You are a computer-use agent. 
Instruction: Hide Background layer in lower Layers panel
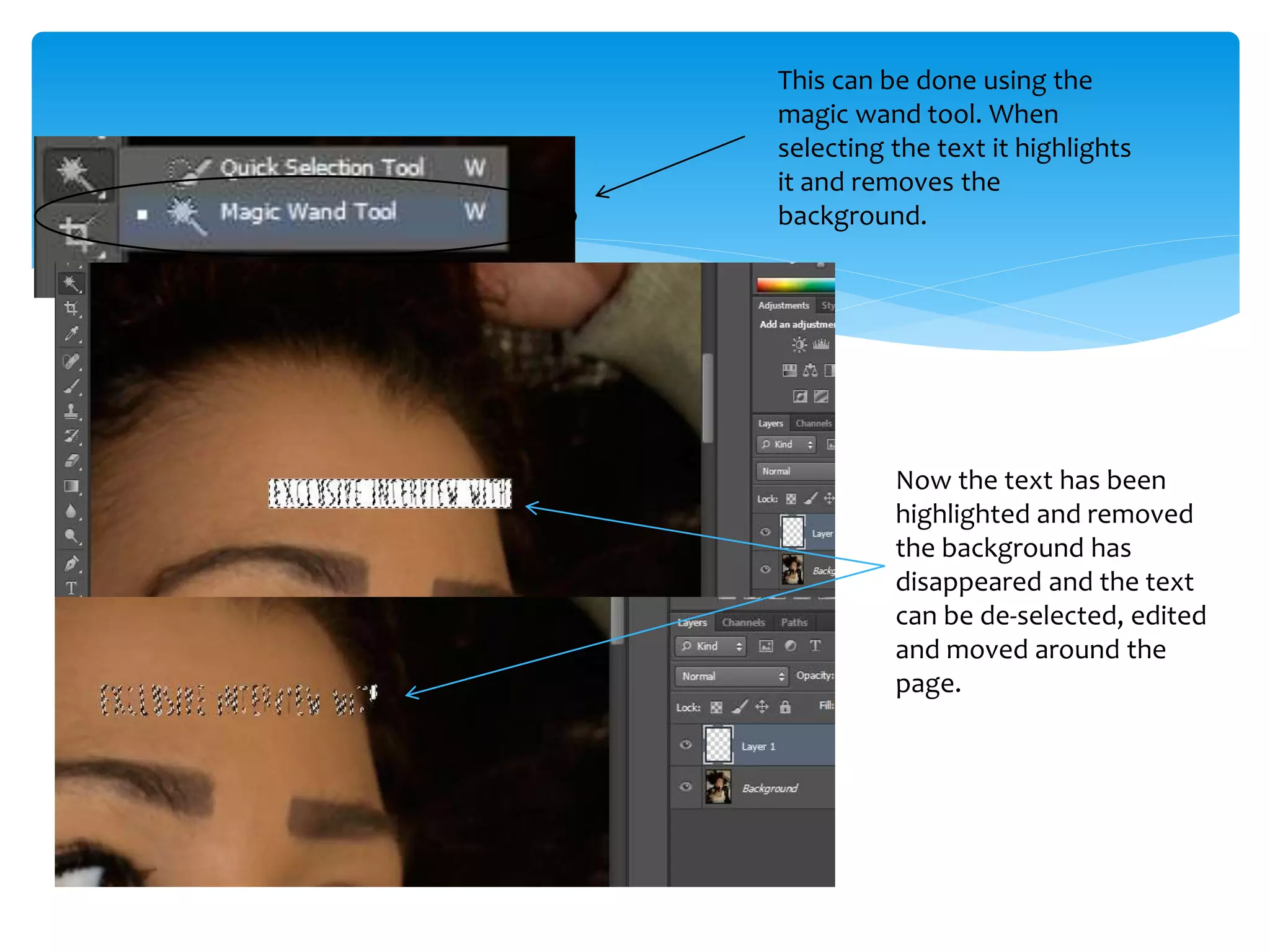(686, 787)
